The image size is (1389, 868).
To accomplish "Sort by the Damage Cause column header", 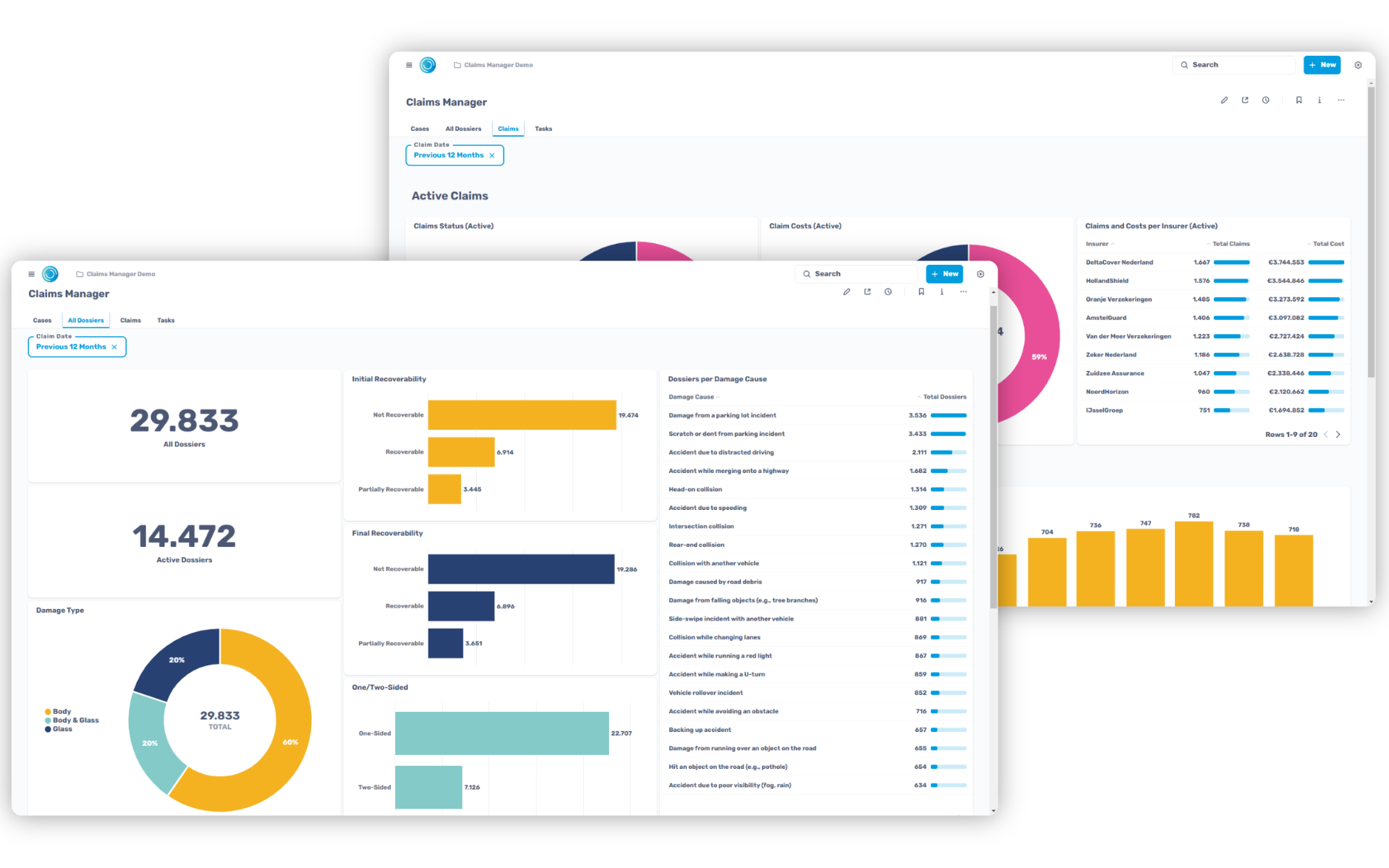I will tap(691, 397).
